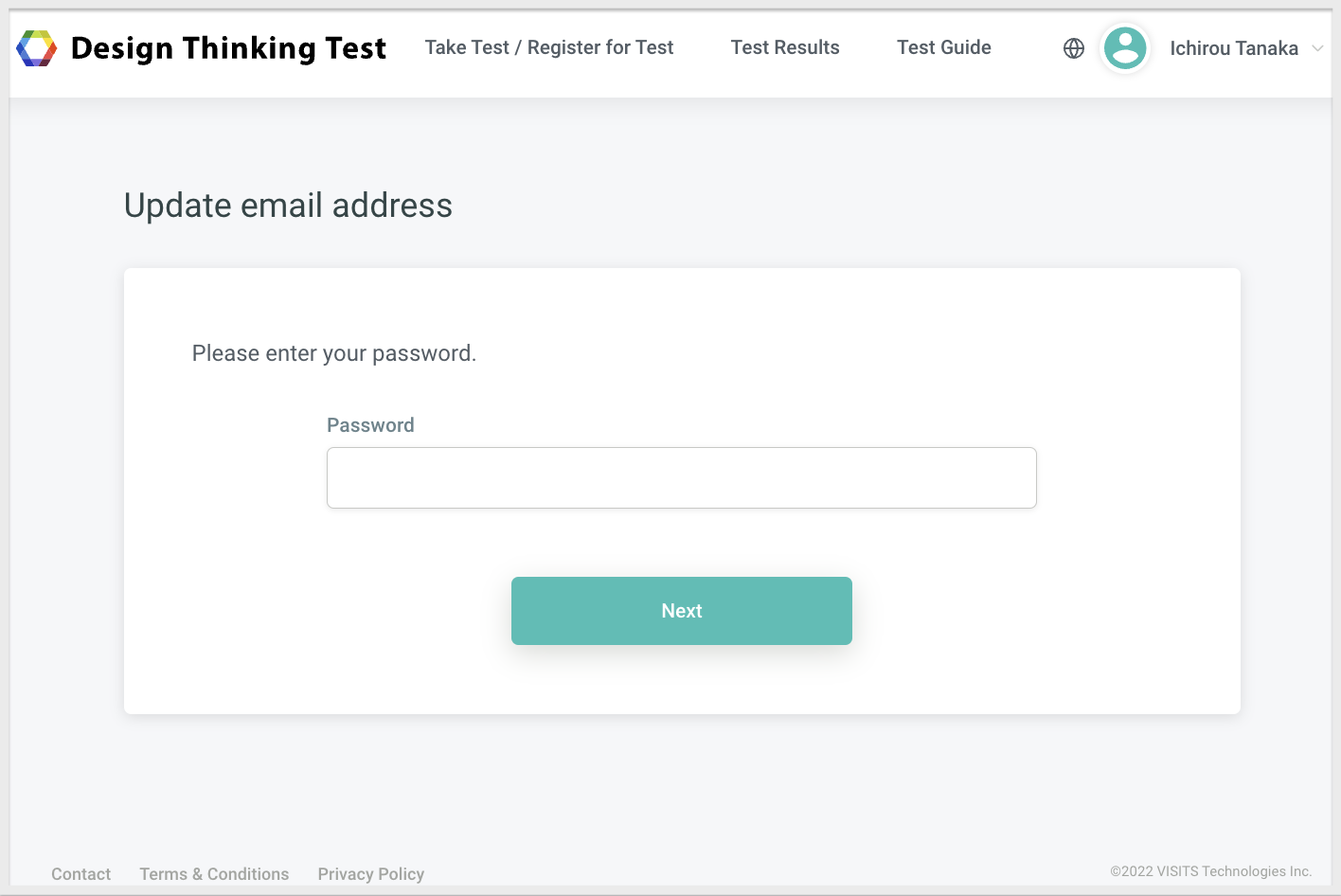The height and width of the screenshot is (896, 1341).
Task: Open Take Test / Register for Test
Action: 548,47
